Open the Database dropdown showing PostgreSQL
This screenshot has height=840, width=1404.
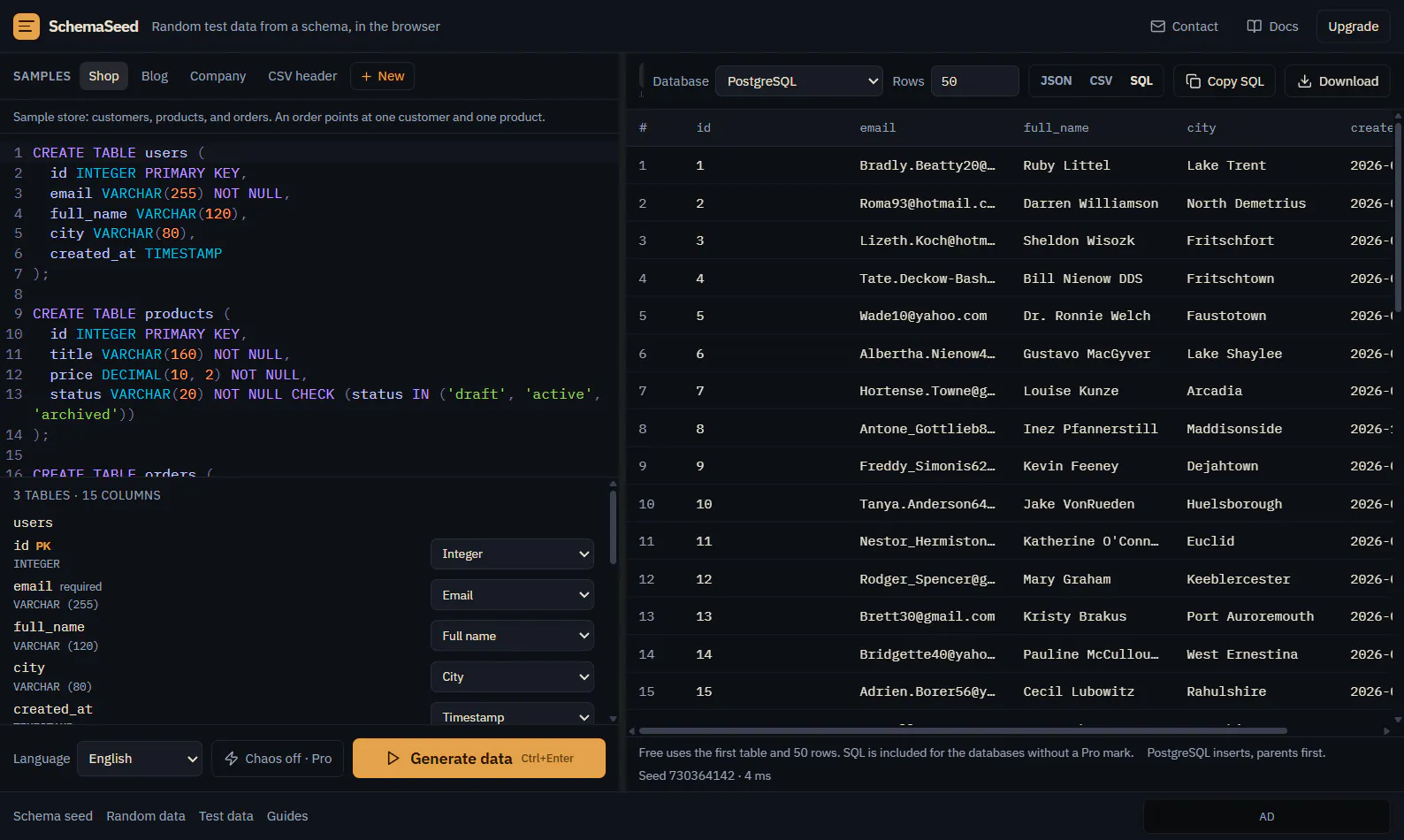pos(799,81)
